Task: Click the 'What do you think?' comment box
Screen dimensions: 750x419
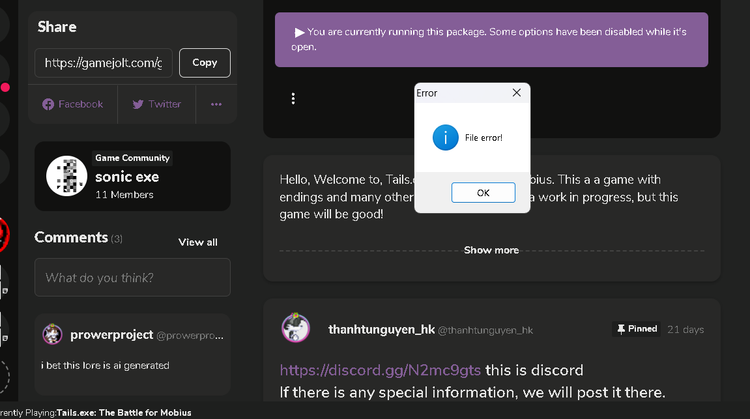Action: point(132,277)
